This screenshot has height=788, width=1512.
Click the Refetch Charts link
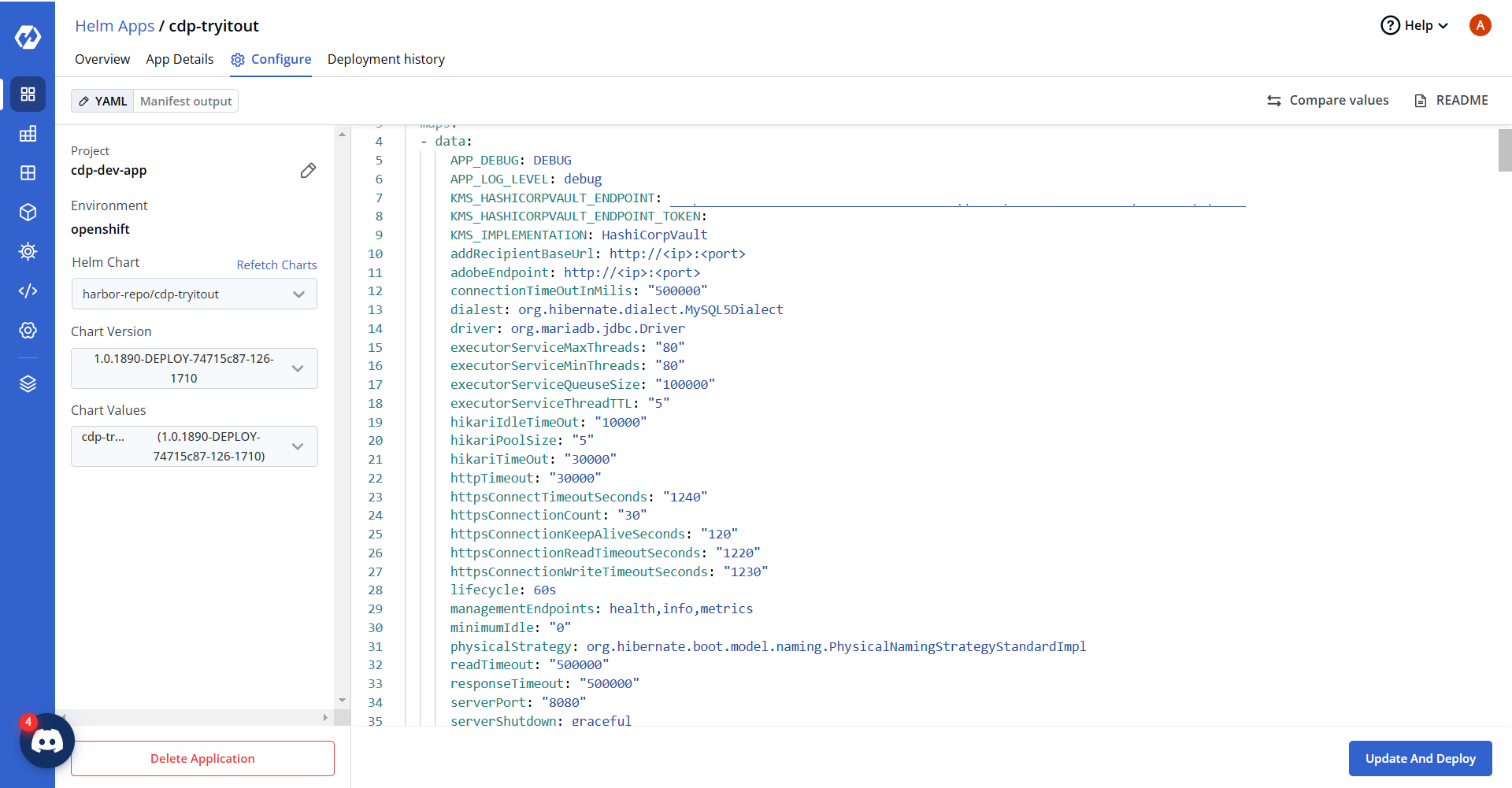tap(276, 265)
